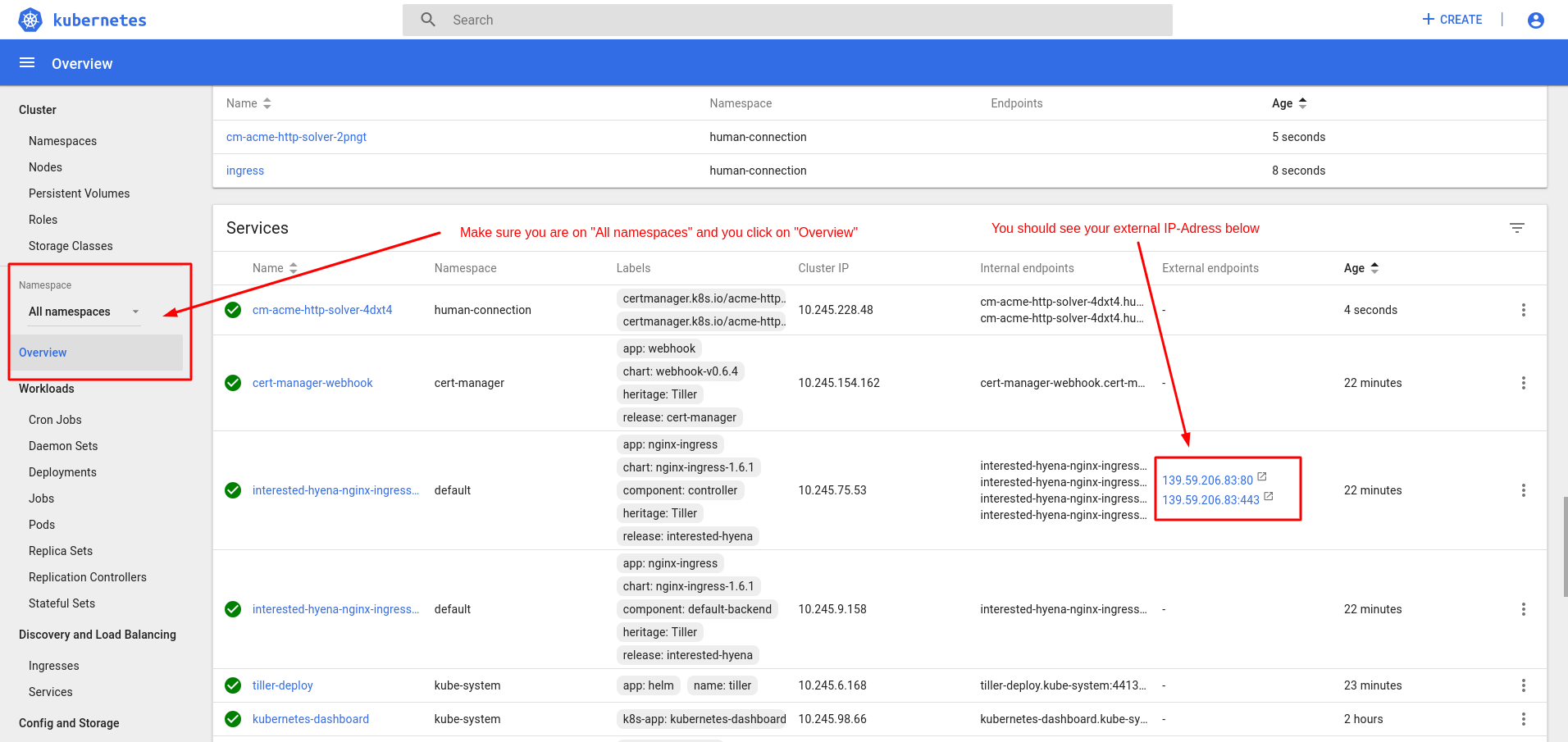Expand the hamburger navigation menu
The width and height of the screenshot is (1568, 742).
point(26,62)
